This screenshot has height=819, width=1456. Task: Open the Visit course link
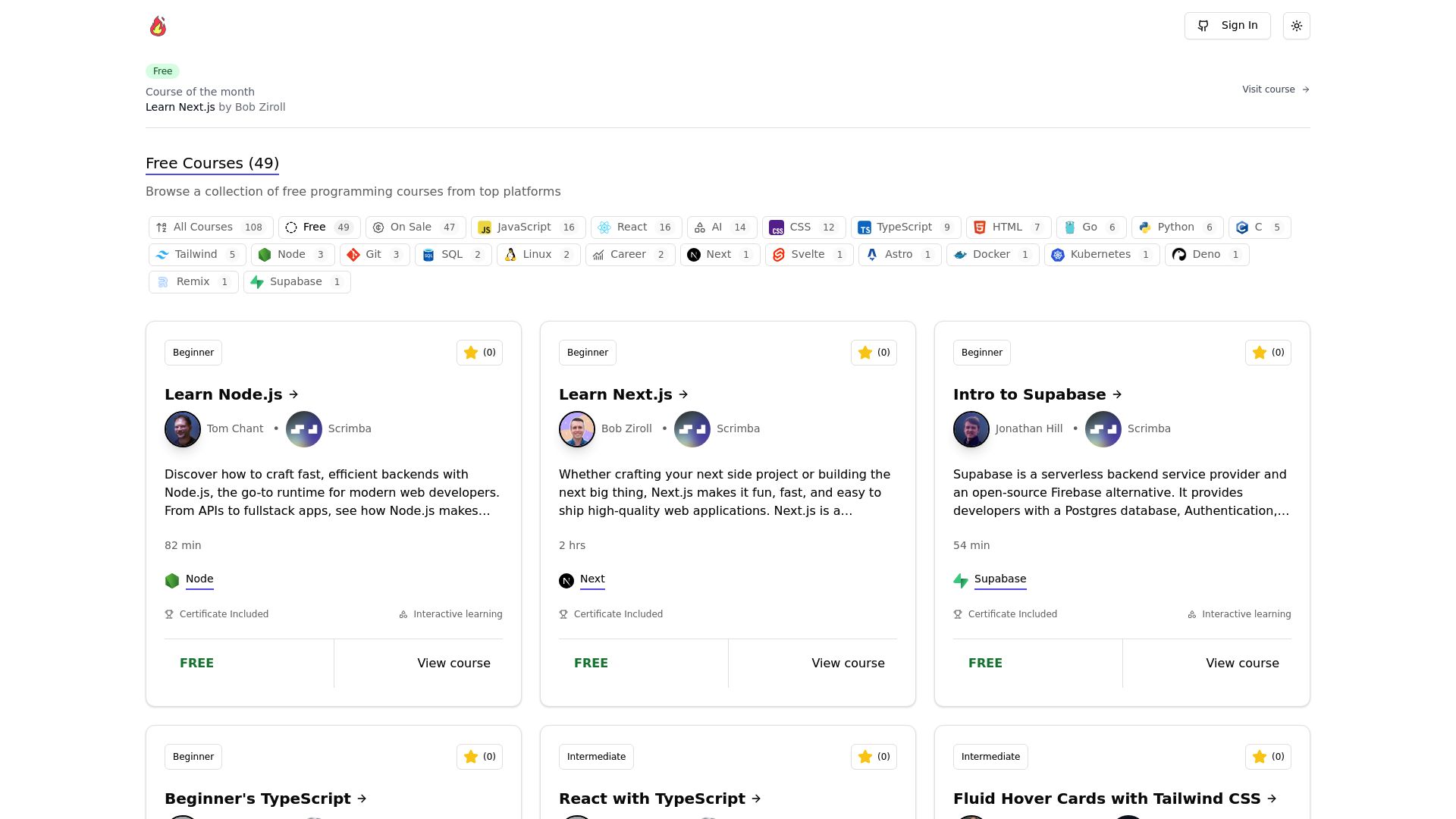[1276, 89]
